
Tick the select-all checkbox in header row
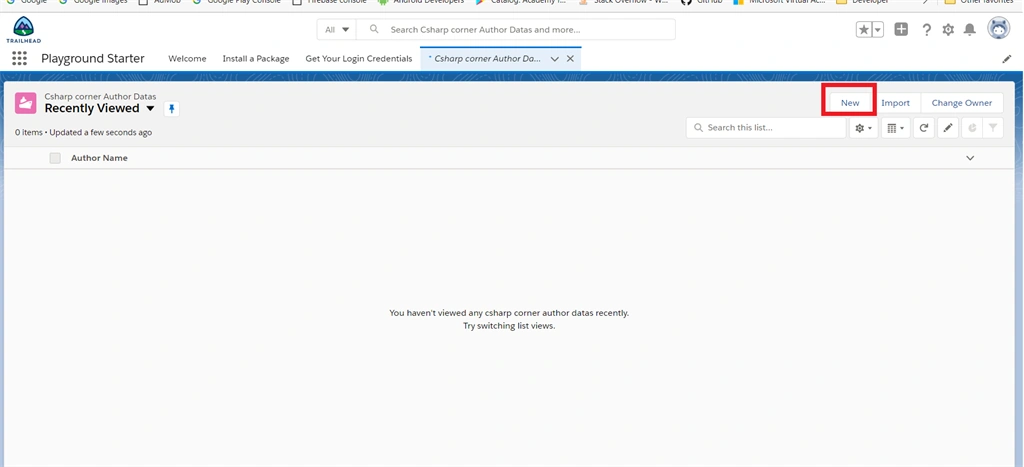click(x=55, y=158)
